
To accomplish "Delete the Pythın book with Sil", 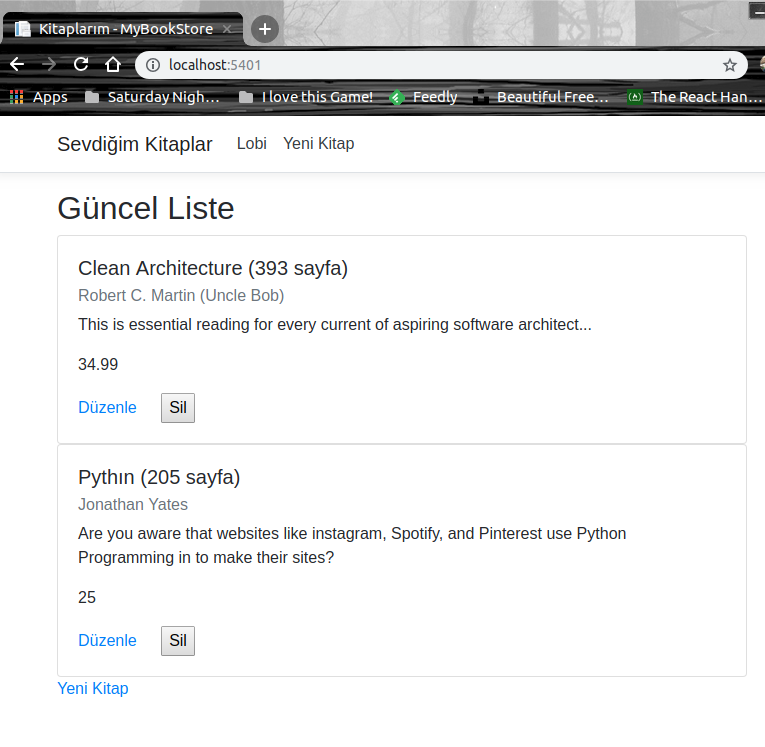I will click(x=178, y=641).
